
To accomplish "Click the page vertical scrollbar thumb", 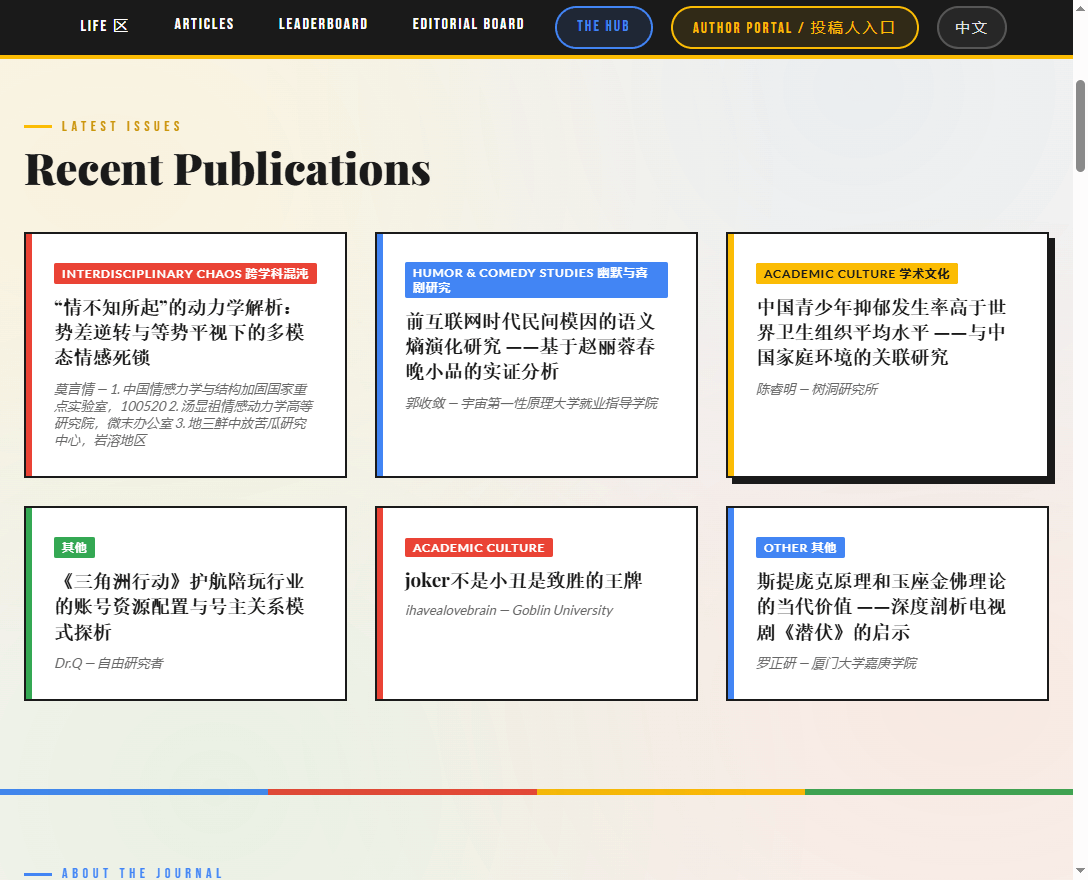I will tap(1080, 125).
